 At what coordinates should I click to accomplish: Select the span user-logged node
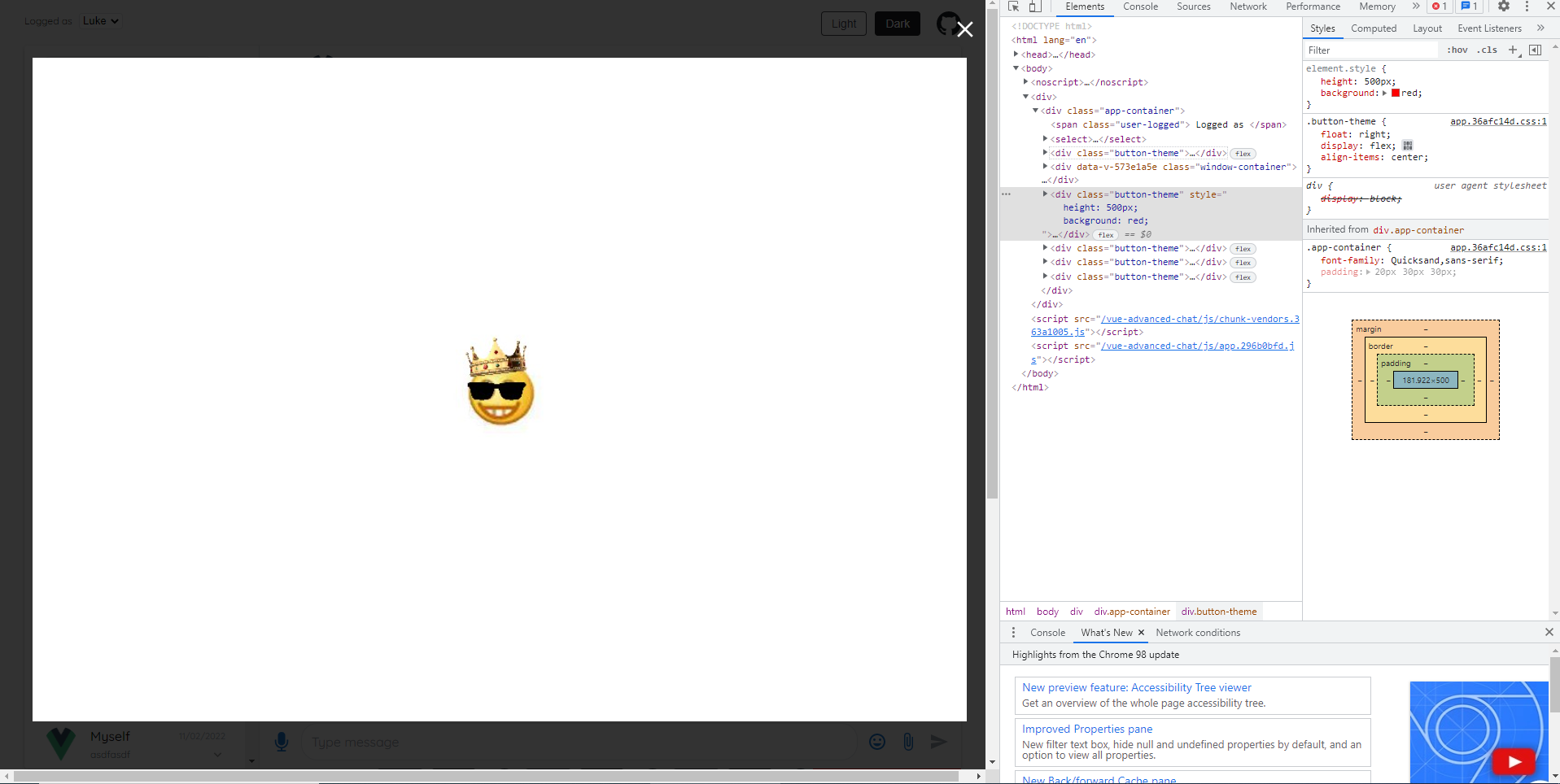pyautogui.click(x=1169, y=125)
